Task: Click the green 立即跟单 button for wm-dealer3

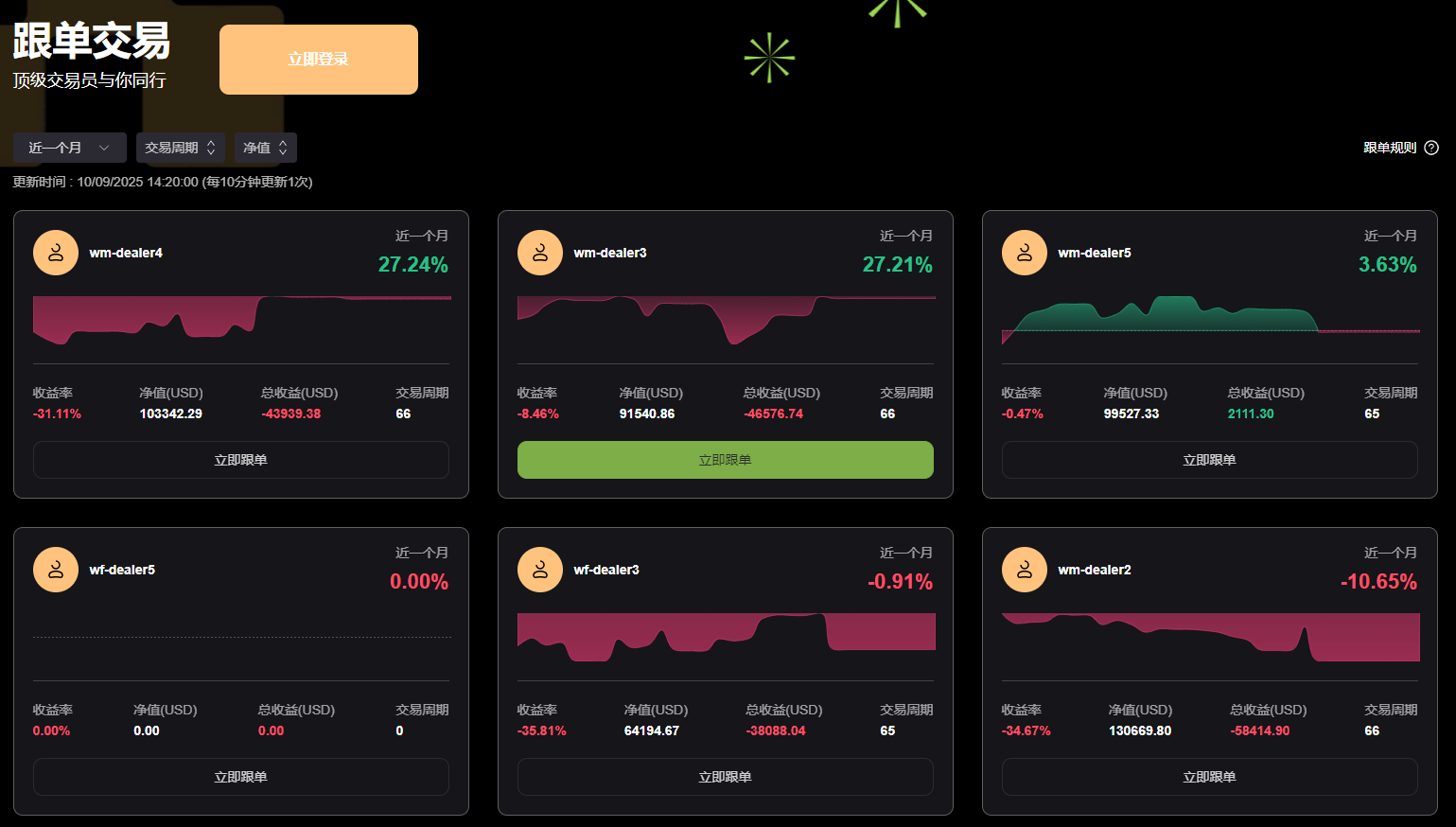Action: pos(725,459)
